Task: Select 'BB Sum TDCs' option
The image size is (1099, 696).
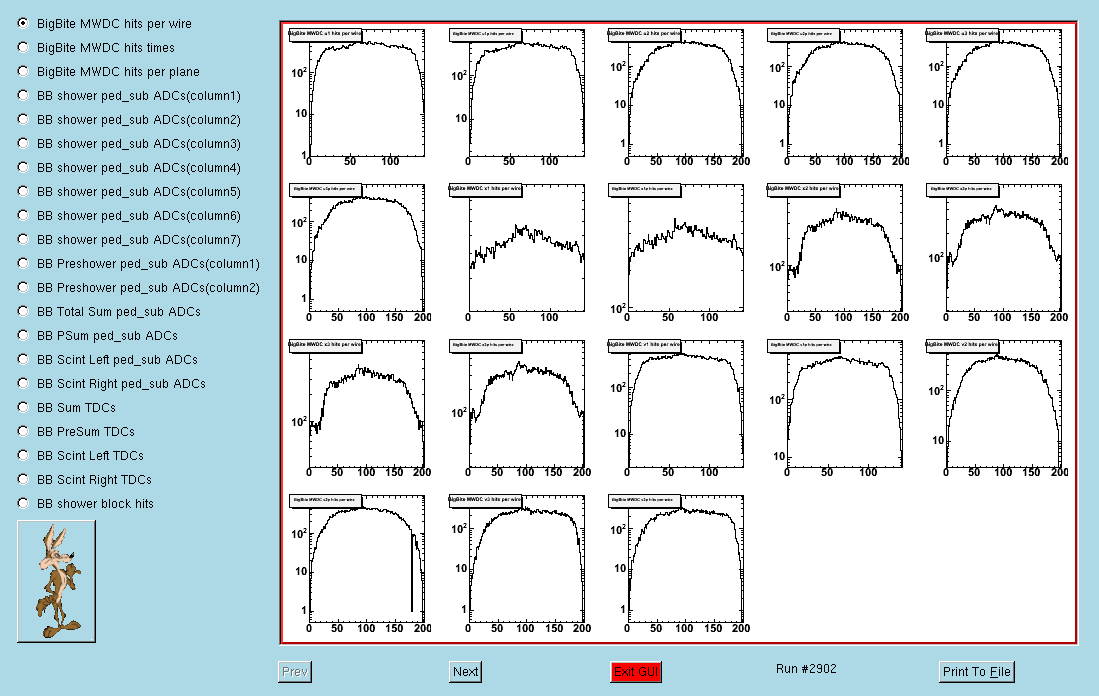Action: click(23, 407)
